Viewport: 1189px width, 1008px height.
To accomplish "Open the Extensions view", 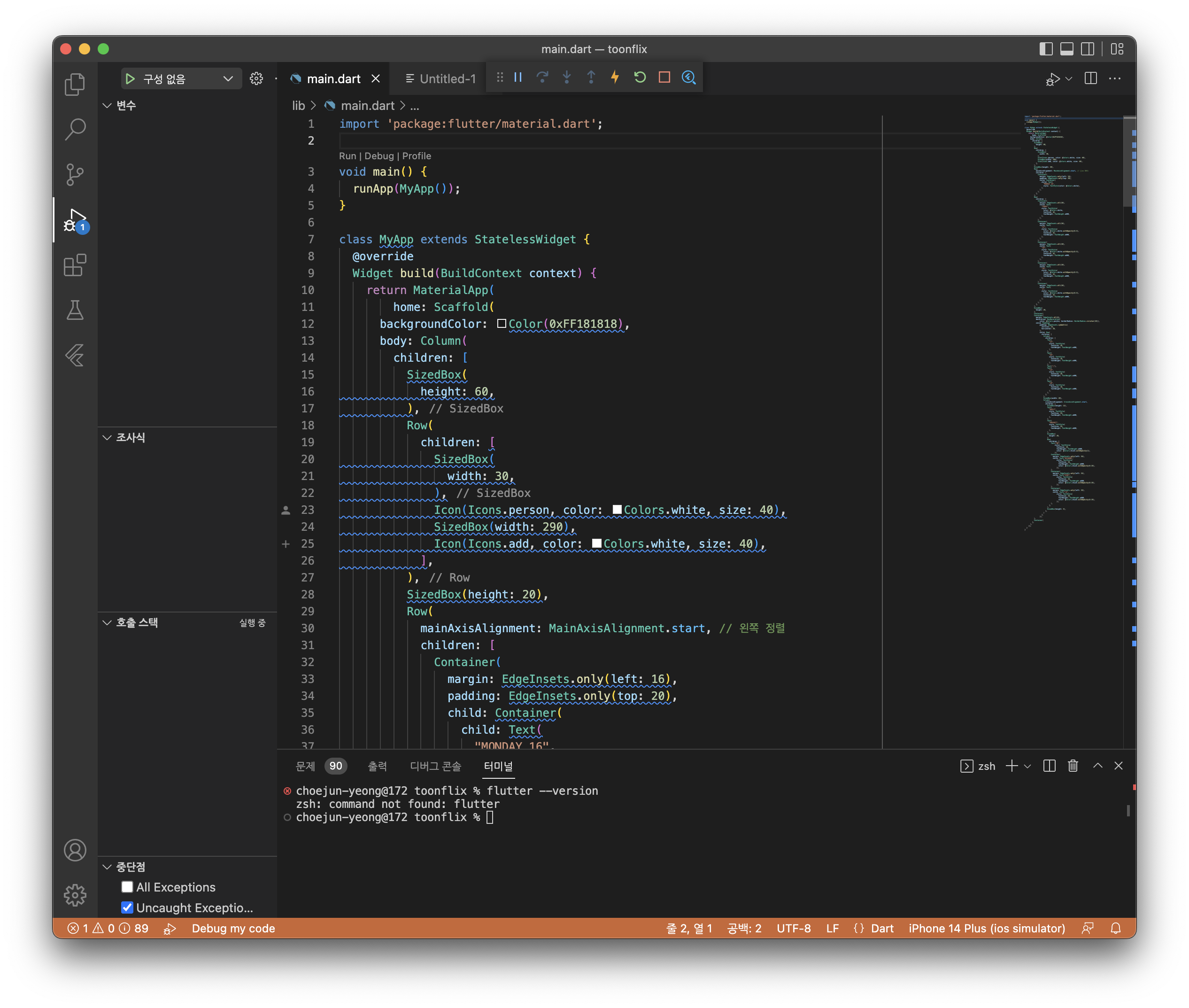I will coord(75,266).
